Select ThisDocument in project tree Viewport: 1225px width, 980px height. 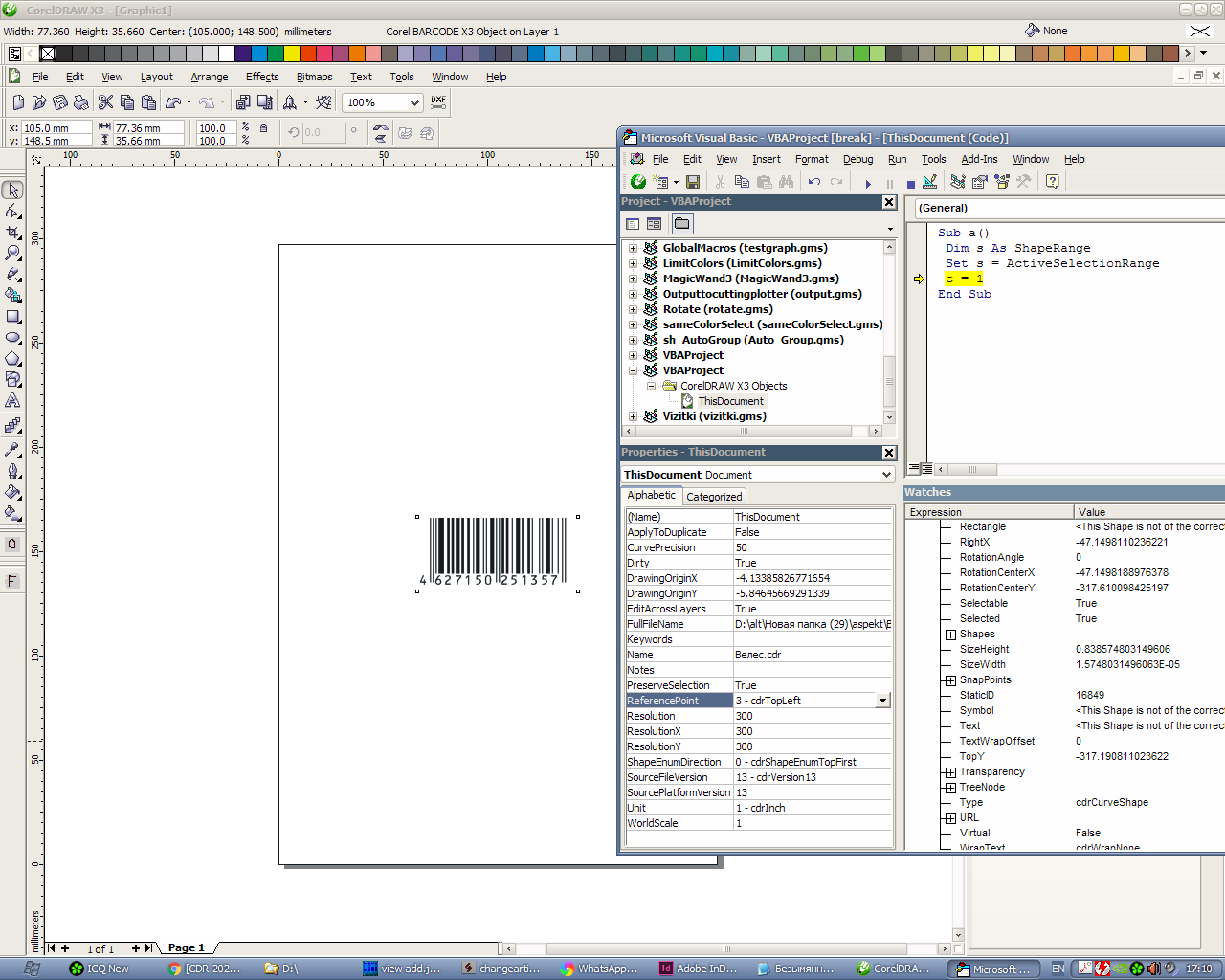pyautogui.click(x=730, y=401)
